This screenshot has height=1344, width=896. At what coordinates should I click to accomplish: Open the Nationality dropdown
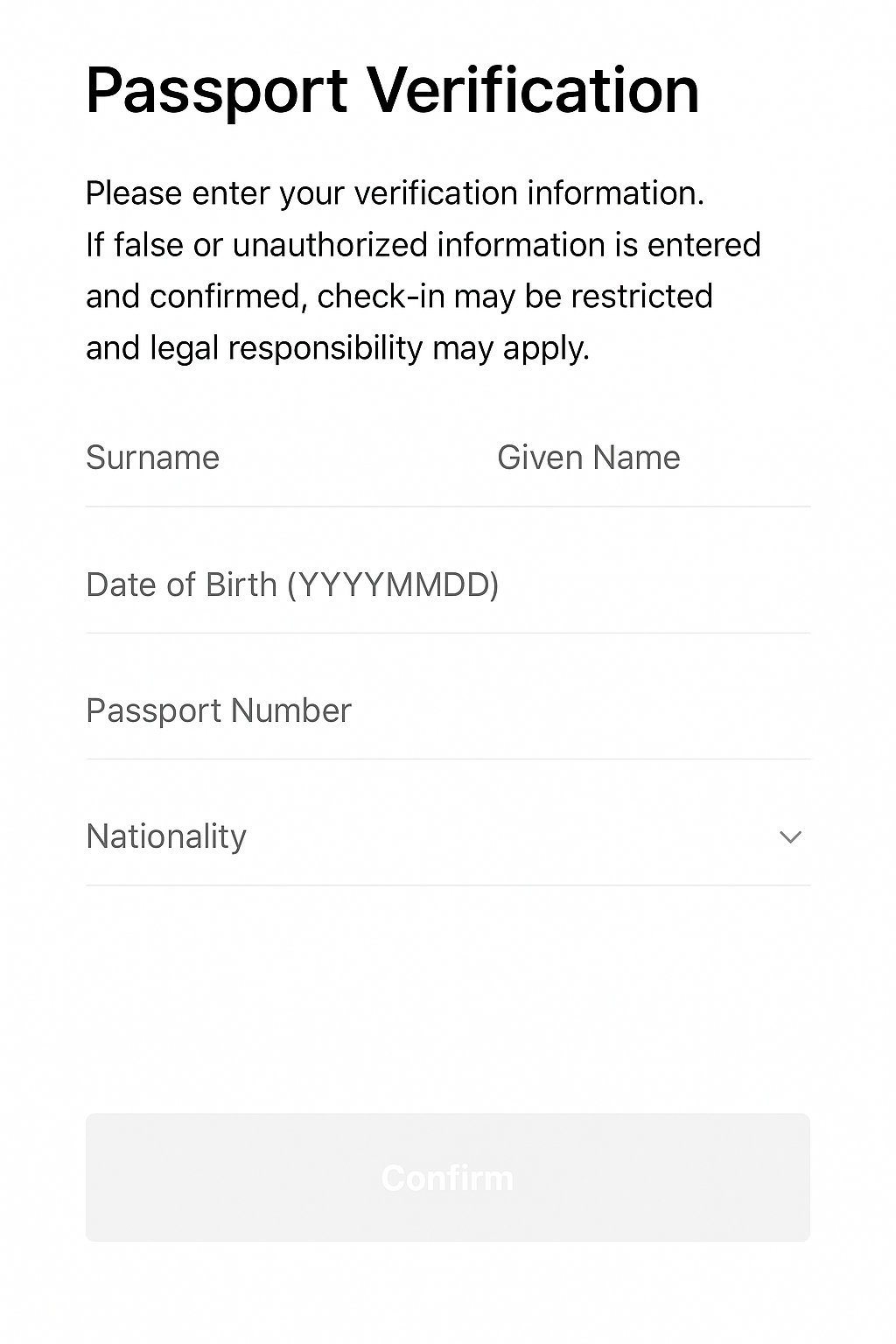pyautogui.click(x=446, y=836)
